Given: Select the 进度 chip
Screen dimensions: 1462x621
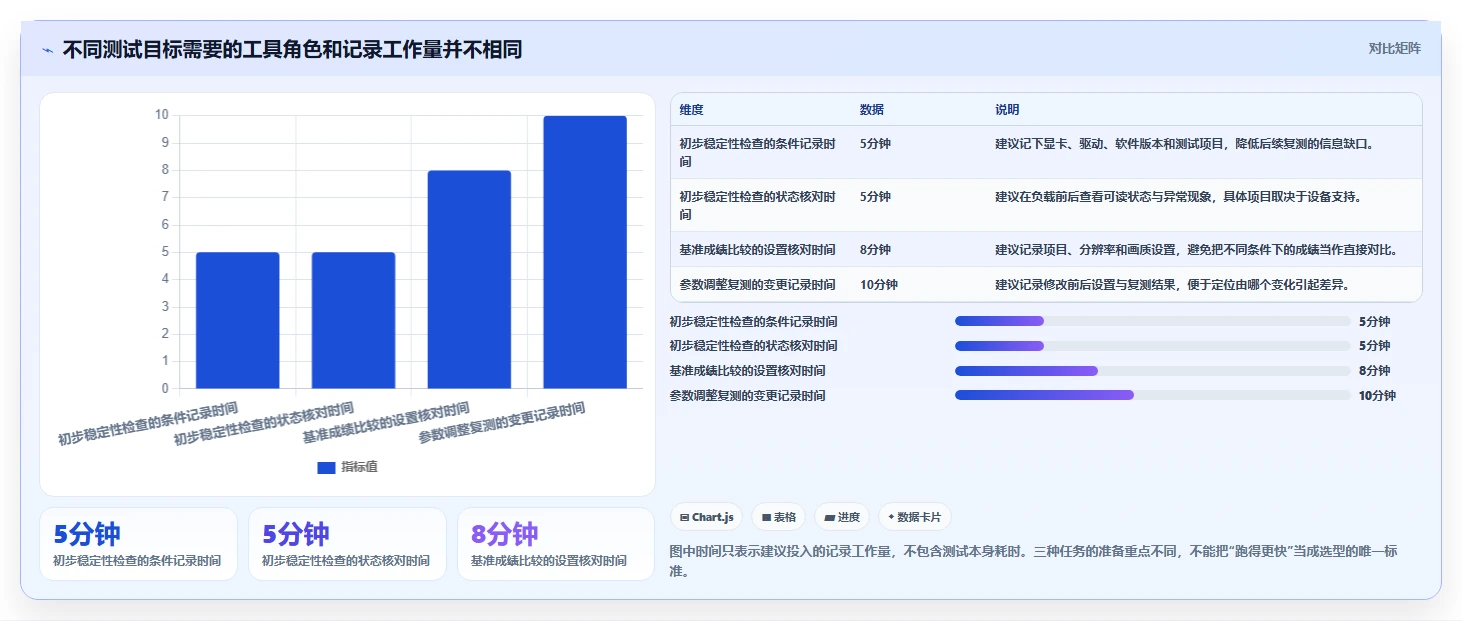Looking at the screenshot, I should 842,517.
